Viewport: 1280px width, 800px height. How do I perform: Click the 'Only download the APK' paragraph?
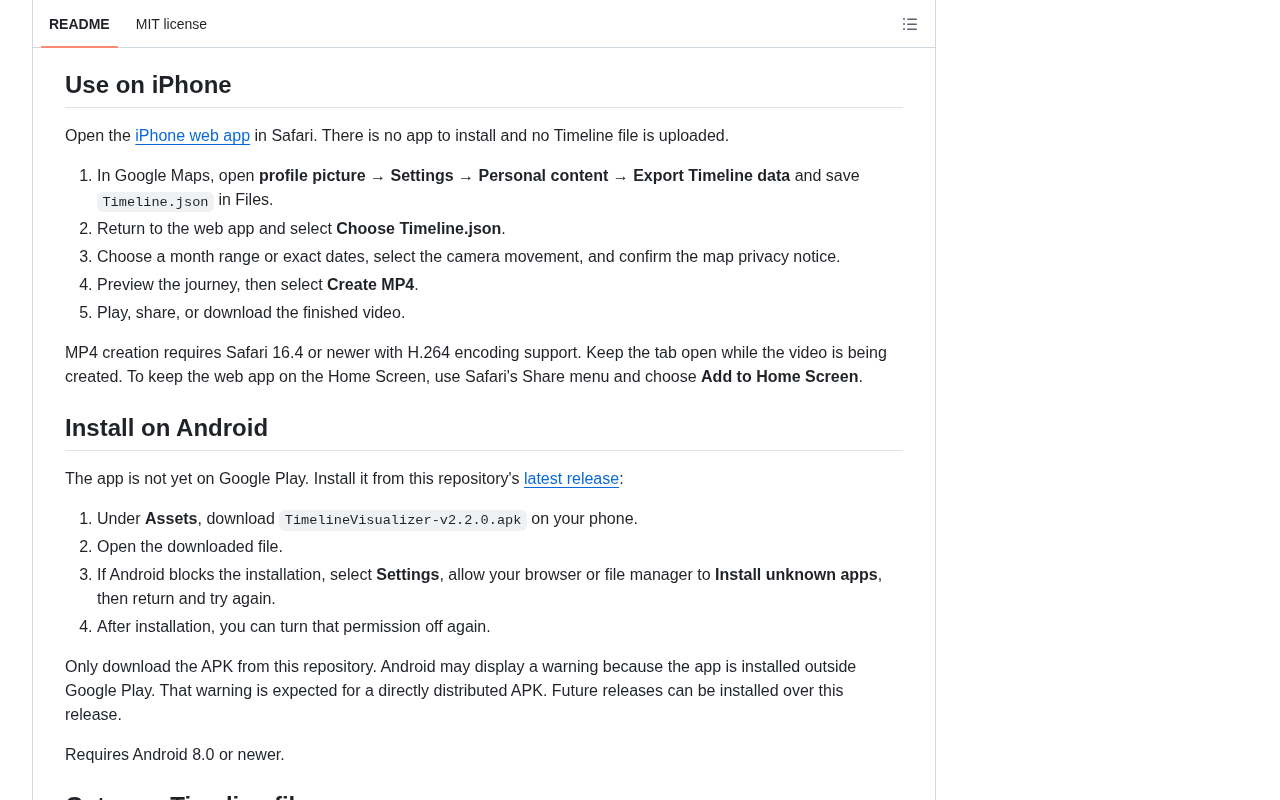[x=484, y=690]
